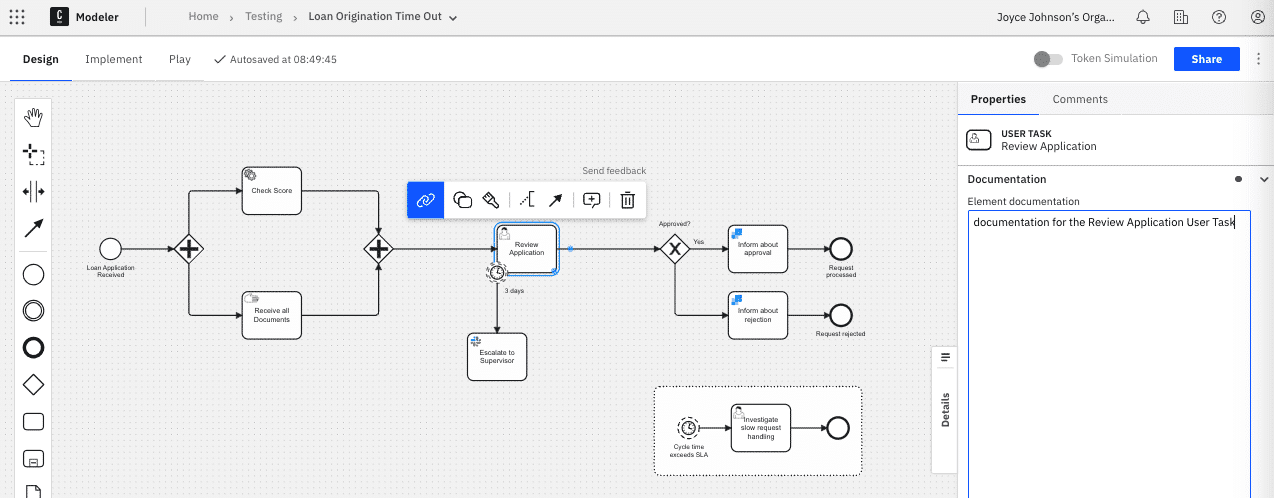Open the vertical three-dot options menu
The width and height of the screenshot is (1274, 498).
pyautogui.click(x=1258, y=59)
